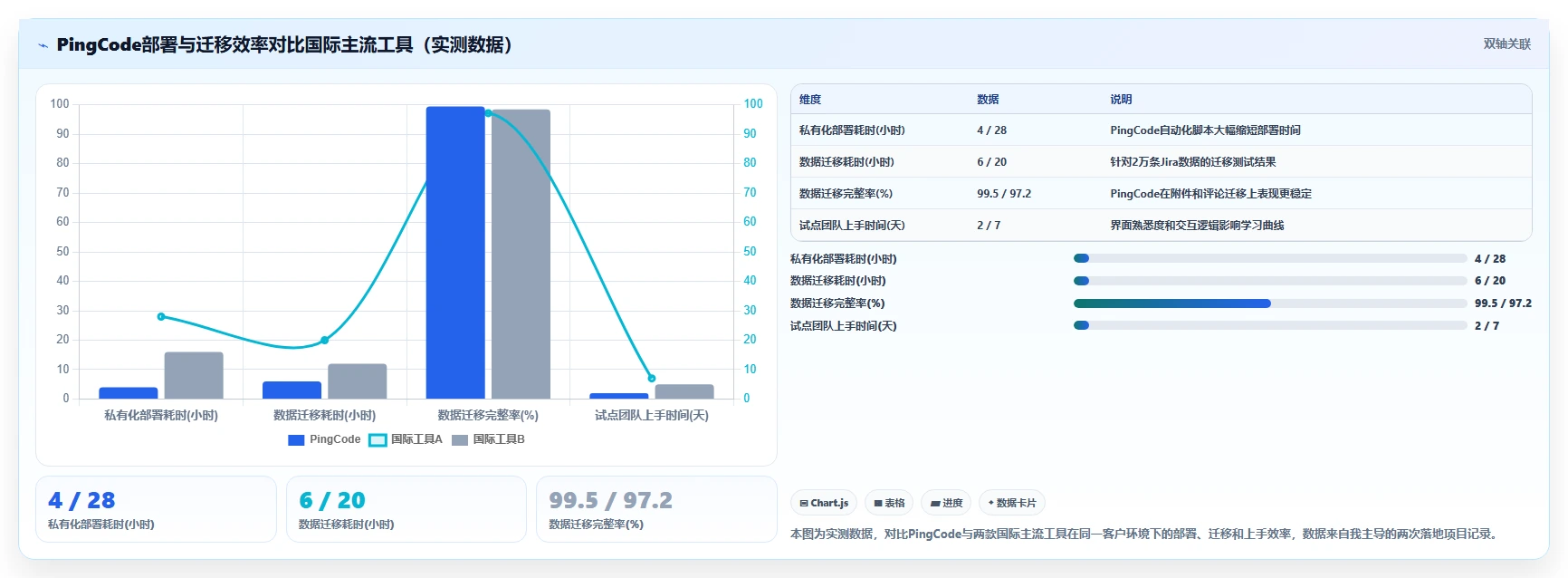Click the x-axis label 数据迁移完整率(%)
This screenshot has height=578, width=1568.
pyautogui.click(x=488, y=415)
